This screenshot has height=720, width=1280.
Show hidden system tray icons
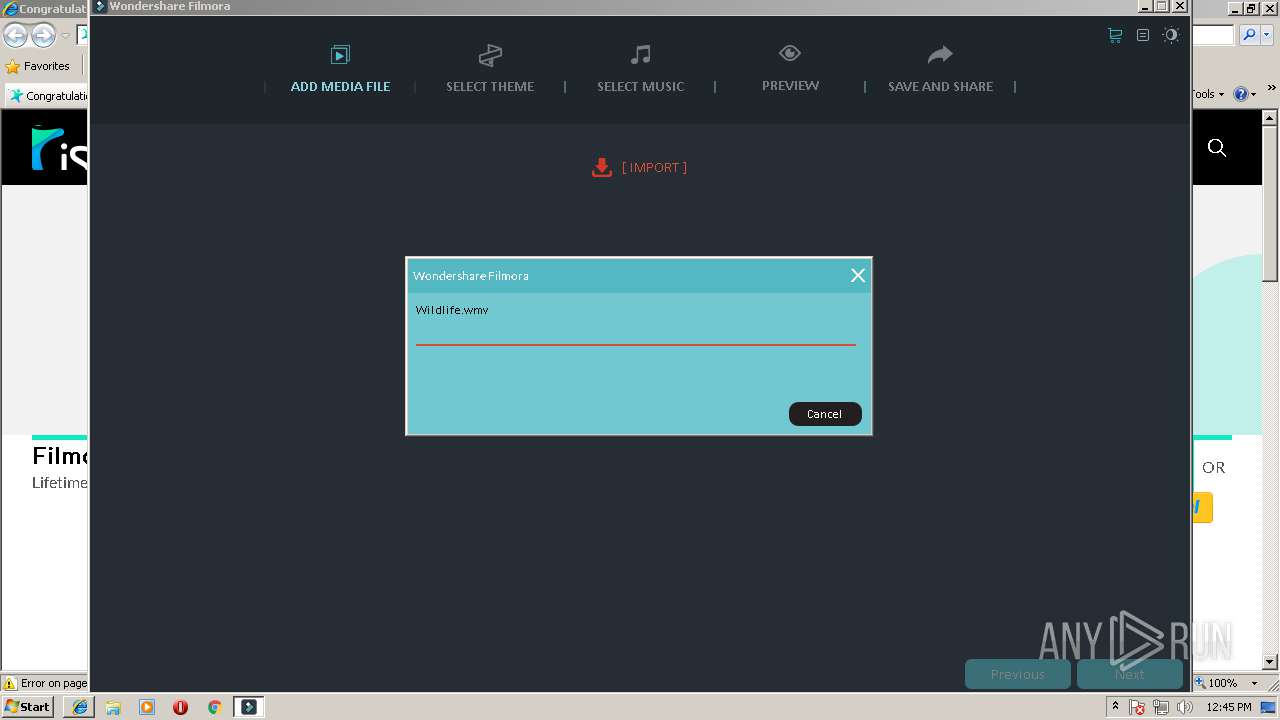(1115, 707)
